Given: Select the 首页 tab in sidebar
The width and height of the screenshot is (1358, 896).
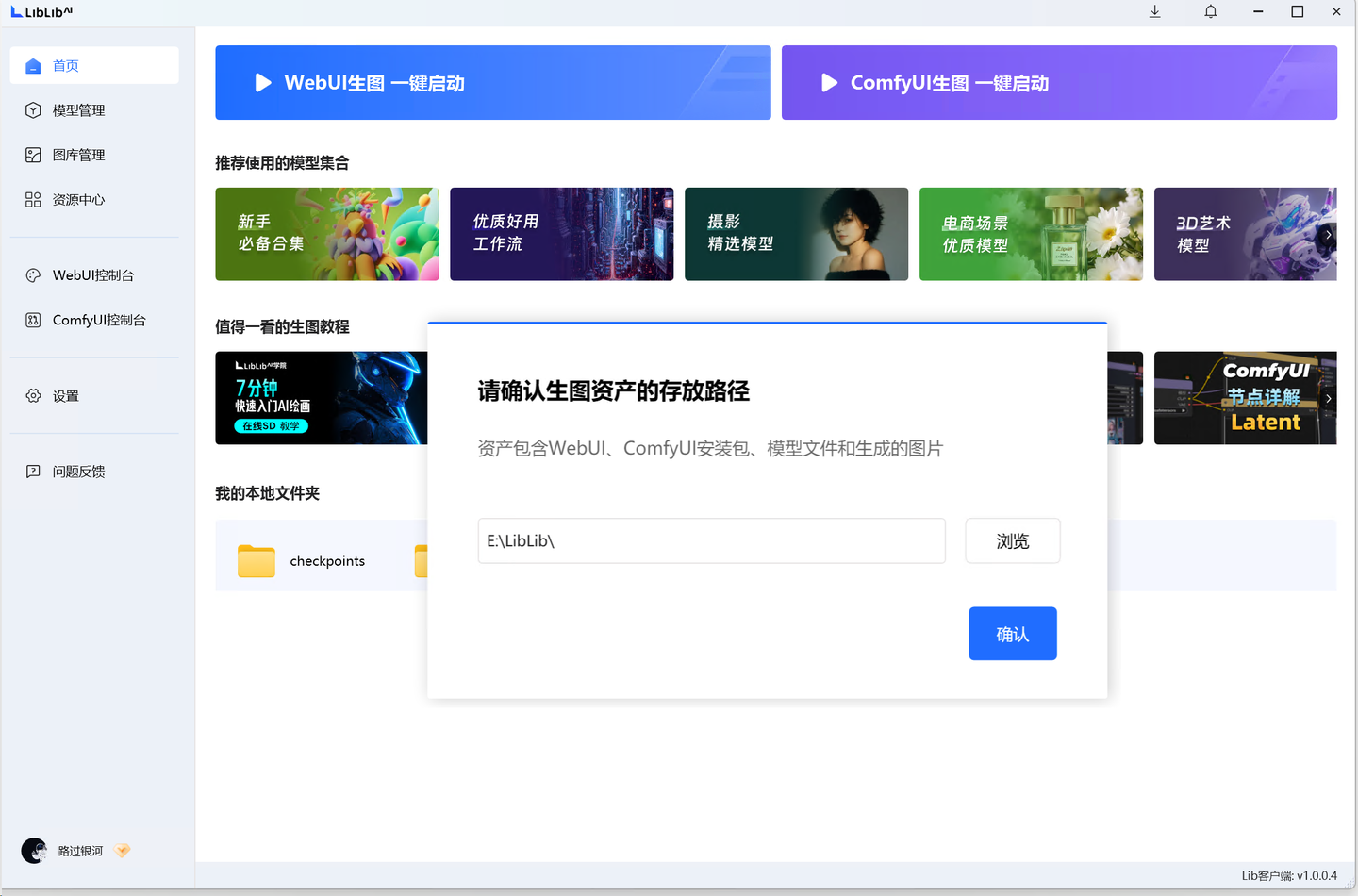Looking at the screenshot, I should pos(66,65).
